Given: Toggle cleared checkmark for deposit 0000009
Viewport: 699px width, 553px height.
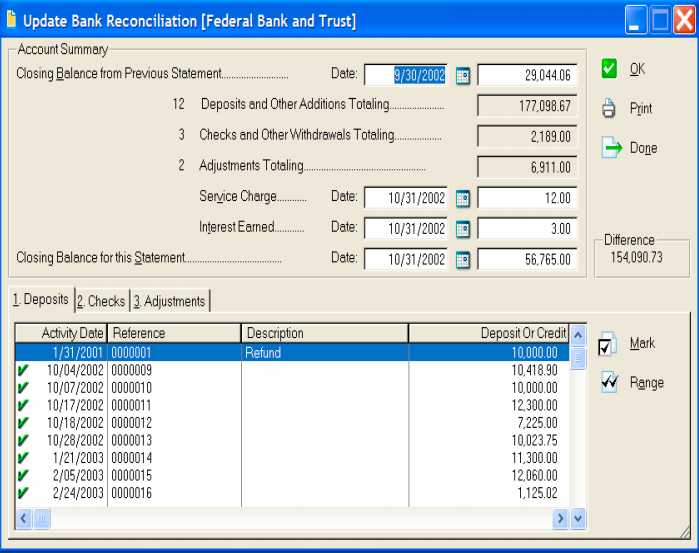Looking at the screenshot, I should click(23, 370).
